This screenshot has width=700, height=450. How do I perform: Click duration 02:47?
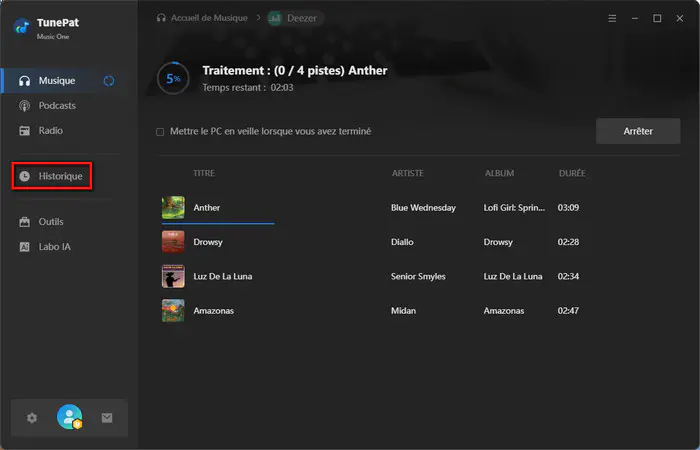pos(568,311)
